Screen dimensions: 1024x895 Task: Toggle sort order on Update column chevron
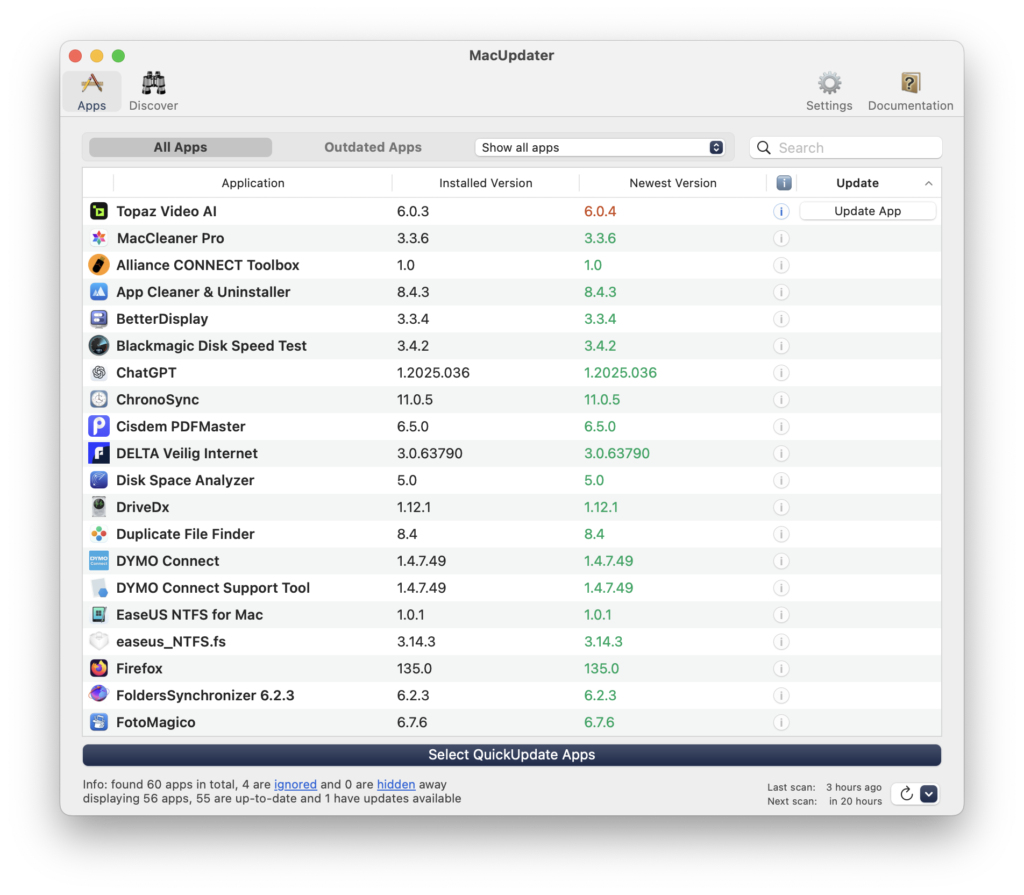coord(928,184)
